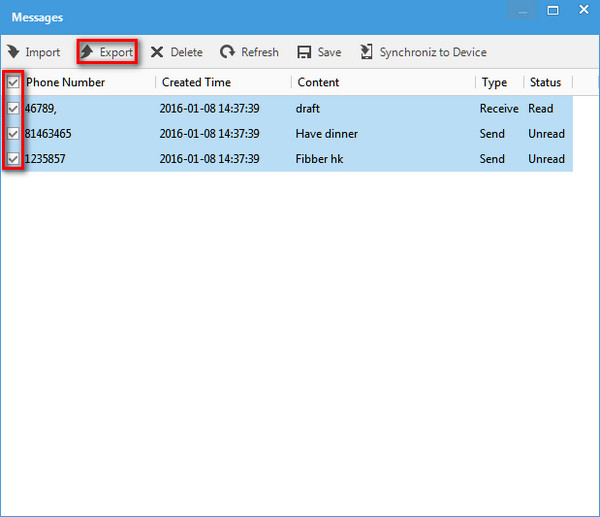The height and width of the screenshot is (517, 600).
Task: Sort messages by Type column
Action: (494, 83)
